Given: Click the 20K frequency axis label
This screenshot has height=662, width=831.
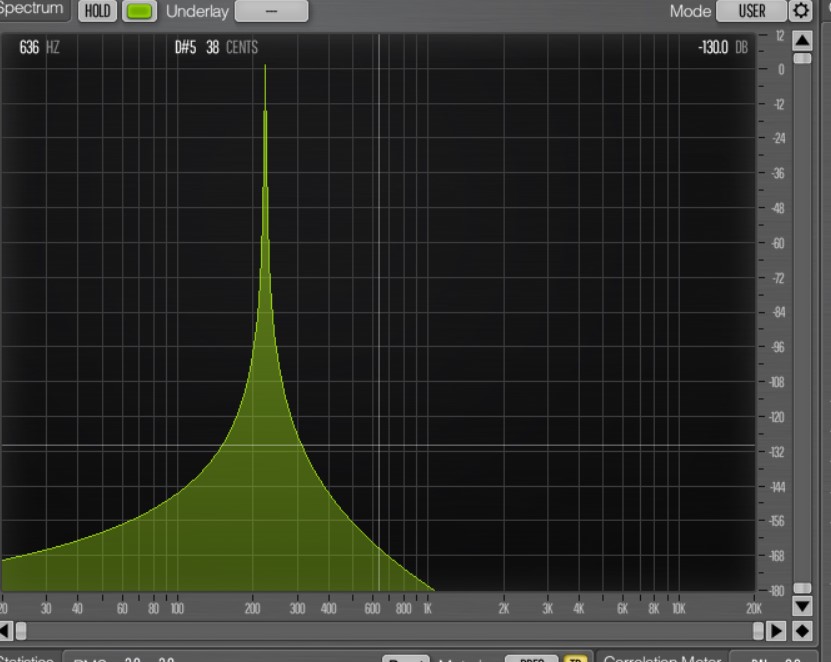Looking at the screenshot, I should pyautogui.click(x=754, y=608).
